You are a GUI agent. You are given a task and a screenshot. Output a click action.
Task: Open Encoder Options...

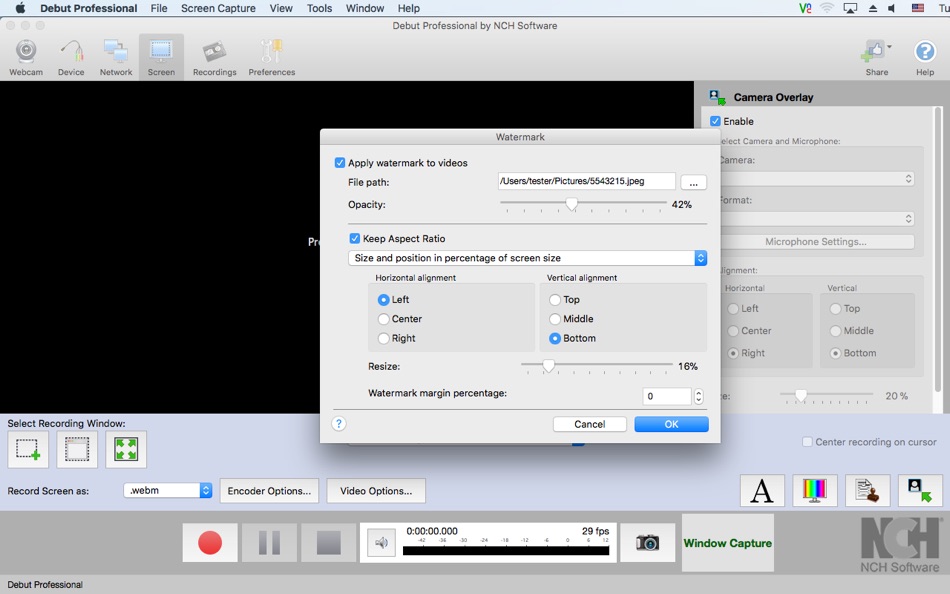click(269, 491)
